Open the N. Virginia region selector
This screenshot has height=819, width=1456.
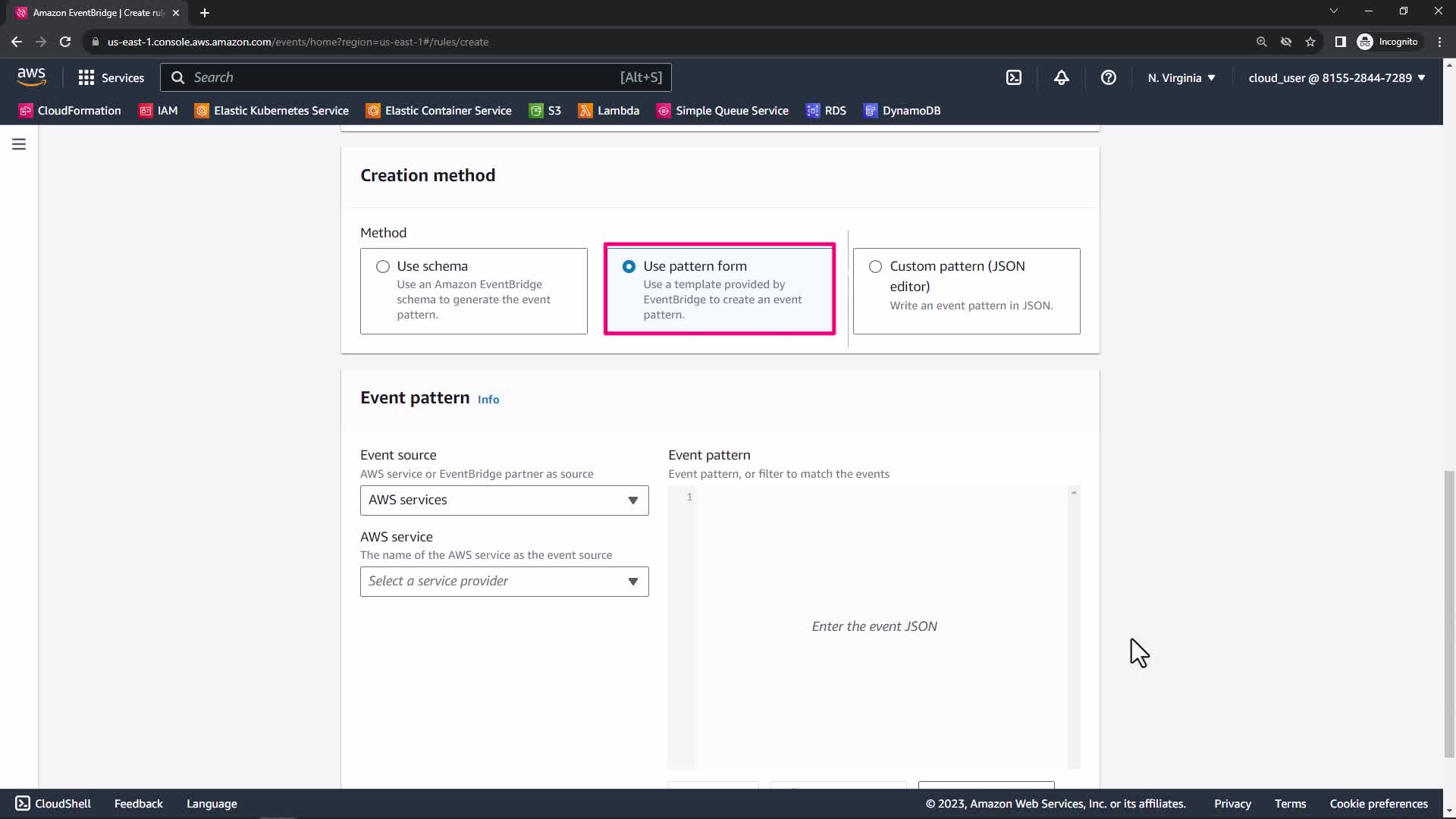1181,77
